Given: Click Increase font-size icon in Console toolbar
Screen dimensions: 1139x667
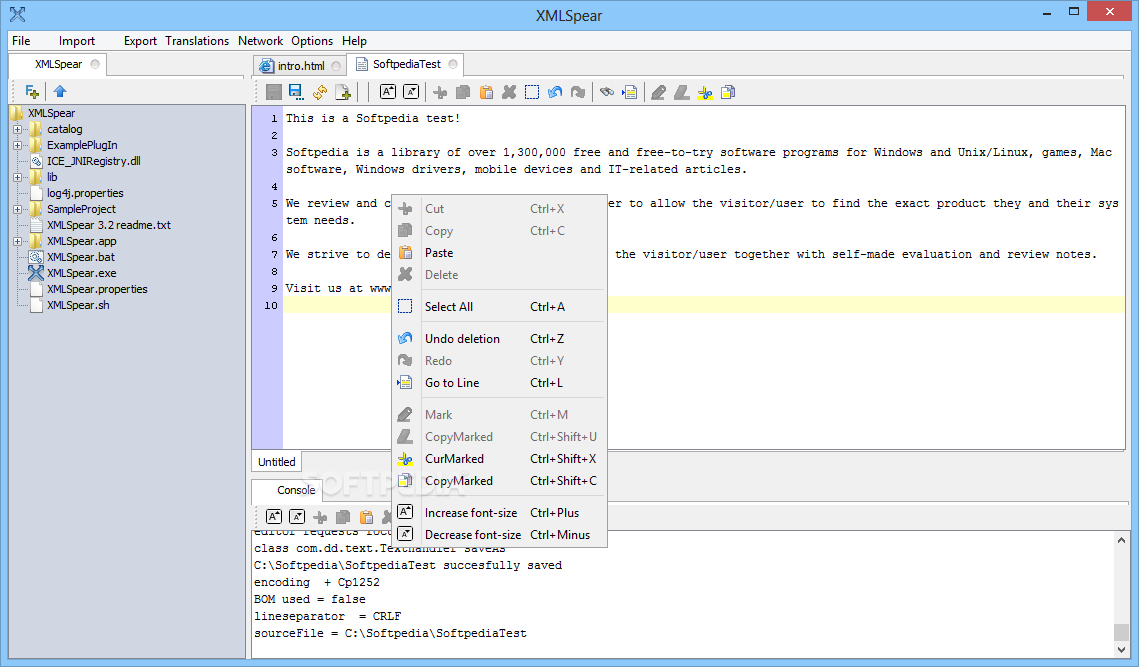Looking at the screenshot, I should [274, 517].
